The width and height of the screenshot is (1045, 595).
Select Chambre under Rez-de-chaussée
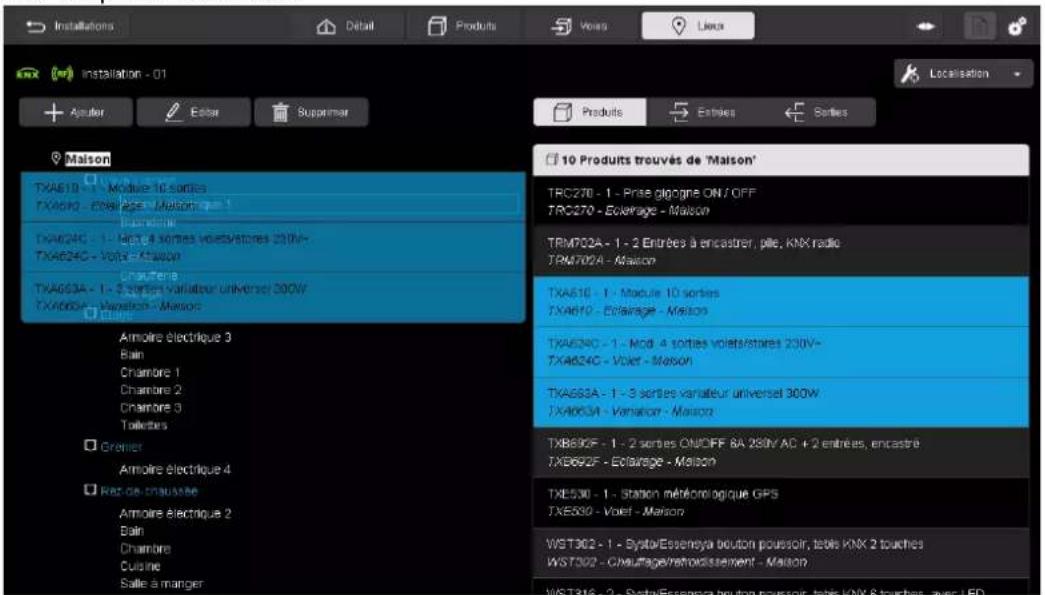(145, 548)
